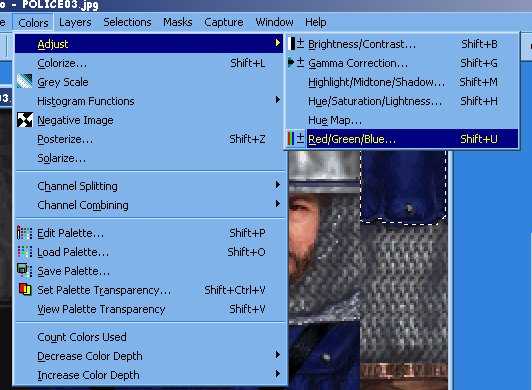This screenshot has height=390, width=532.
Task: Select Load Palette... entry
Action: [149, 252]
